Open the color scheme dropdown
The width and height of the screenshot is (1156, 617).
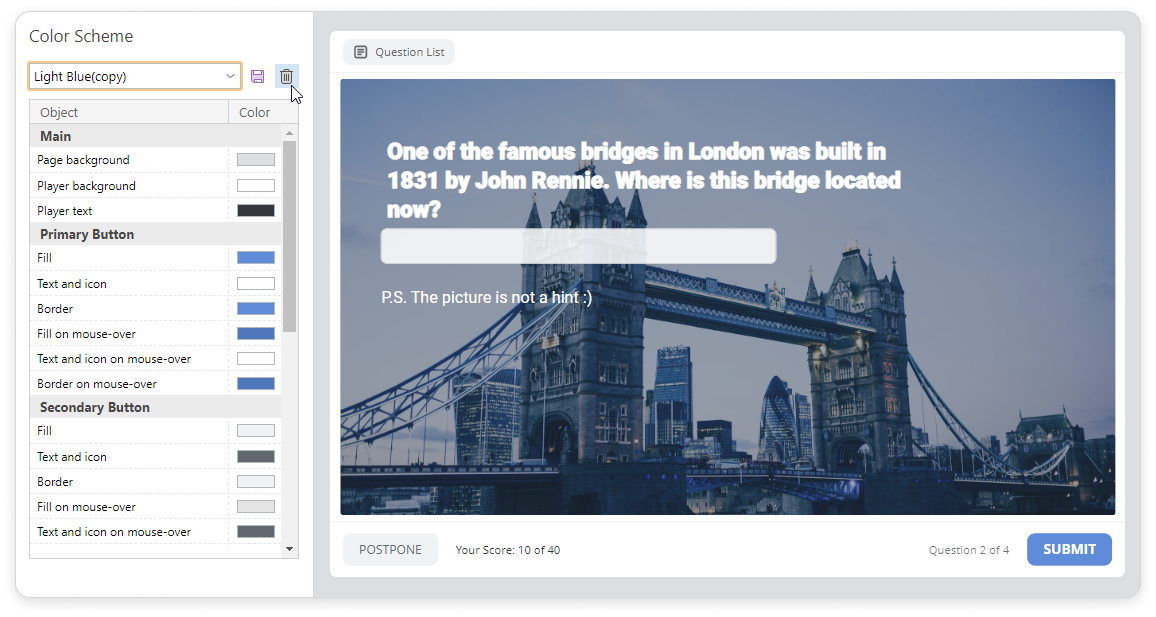pos(231,76)
